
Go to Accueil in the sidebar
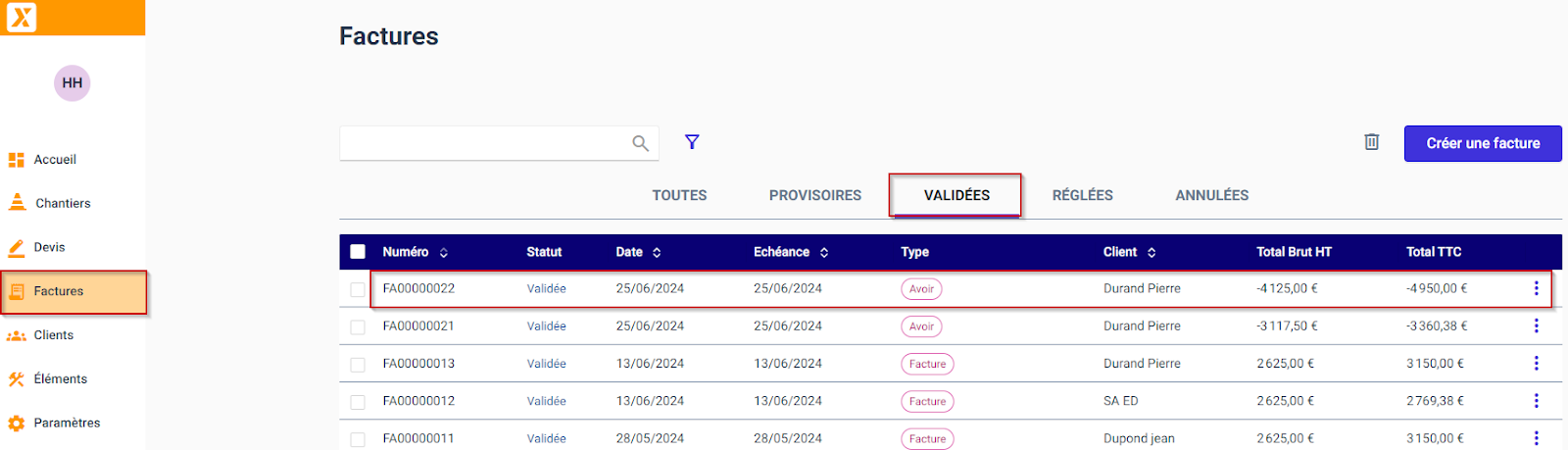pyautogui.click(x=55, y=160)
